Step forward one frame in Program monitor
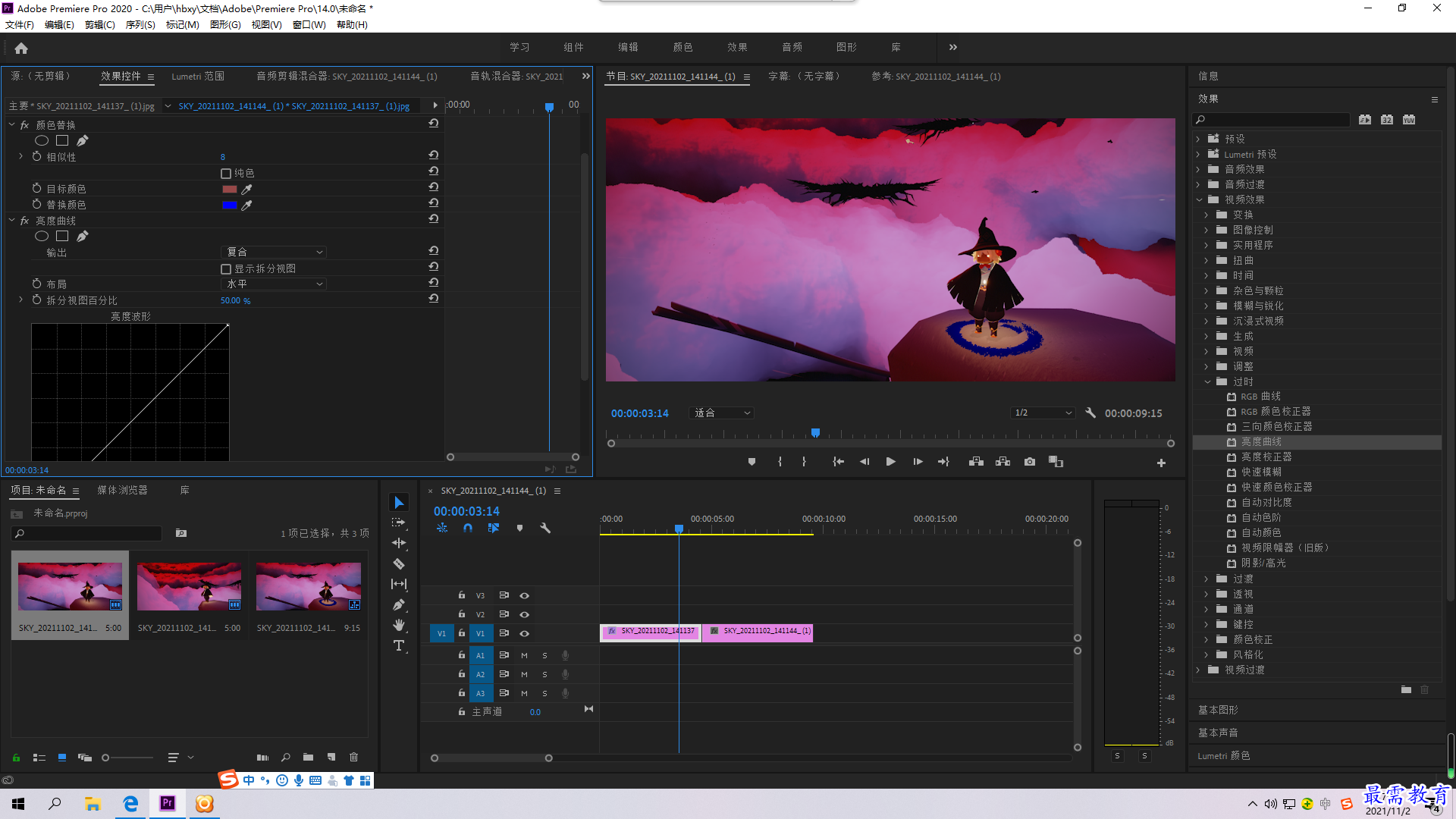Image resolution: width=1456 pixels, height=819 pixels. click(918, 462)
